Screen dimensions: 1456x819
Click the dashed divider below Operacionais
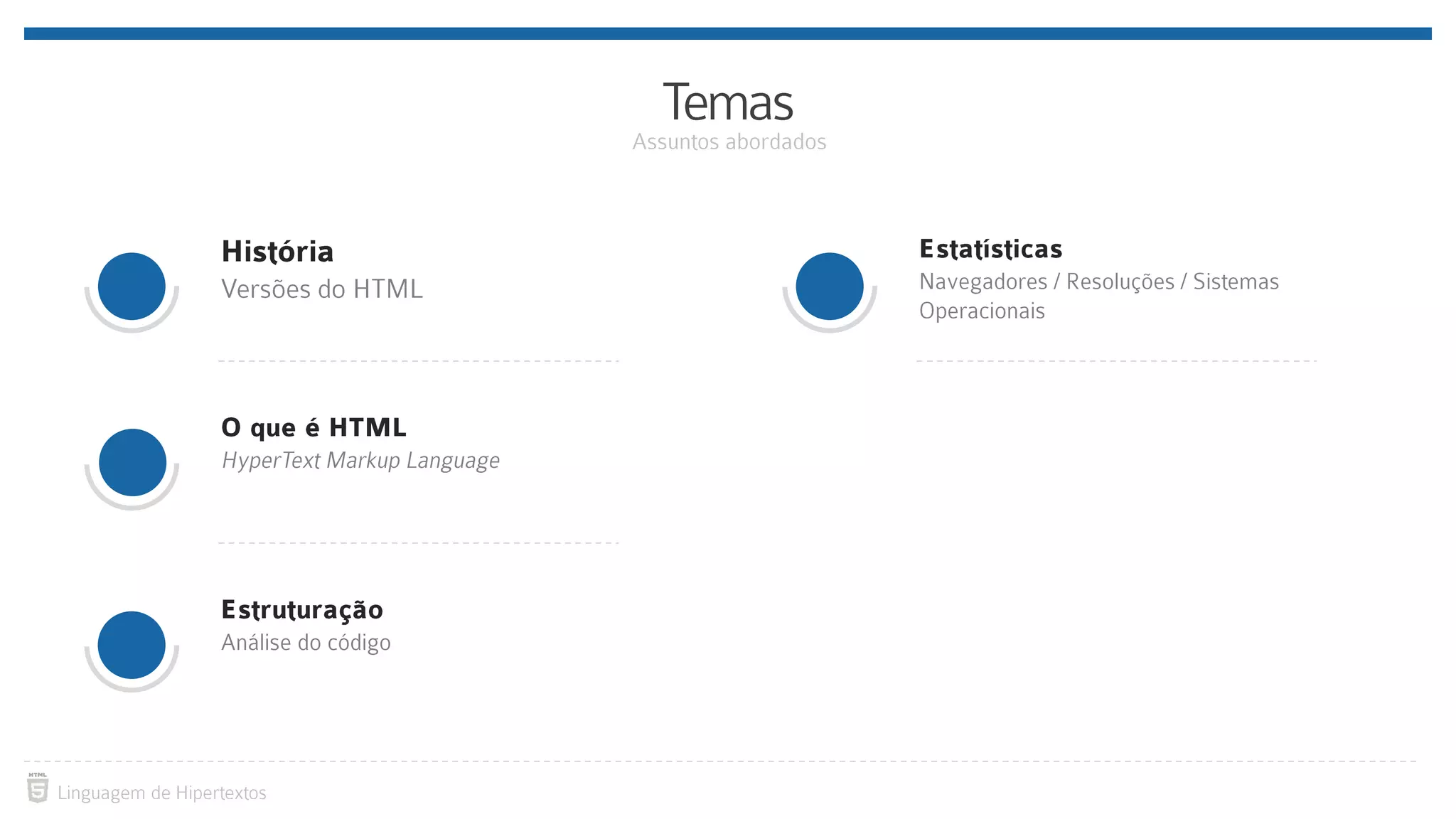click(1116, 361)
